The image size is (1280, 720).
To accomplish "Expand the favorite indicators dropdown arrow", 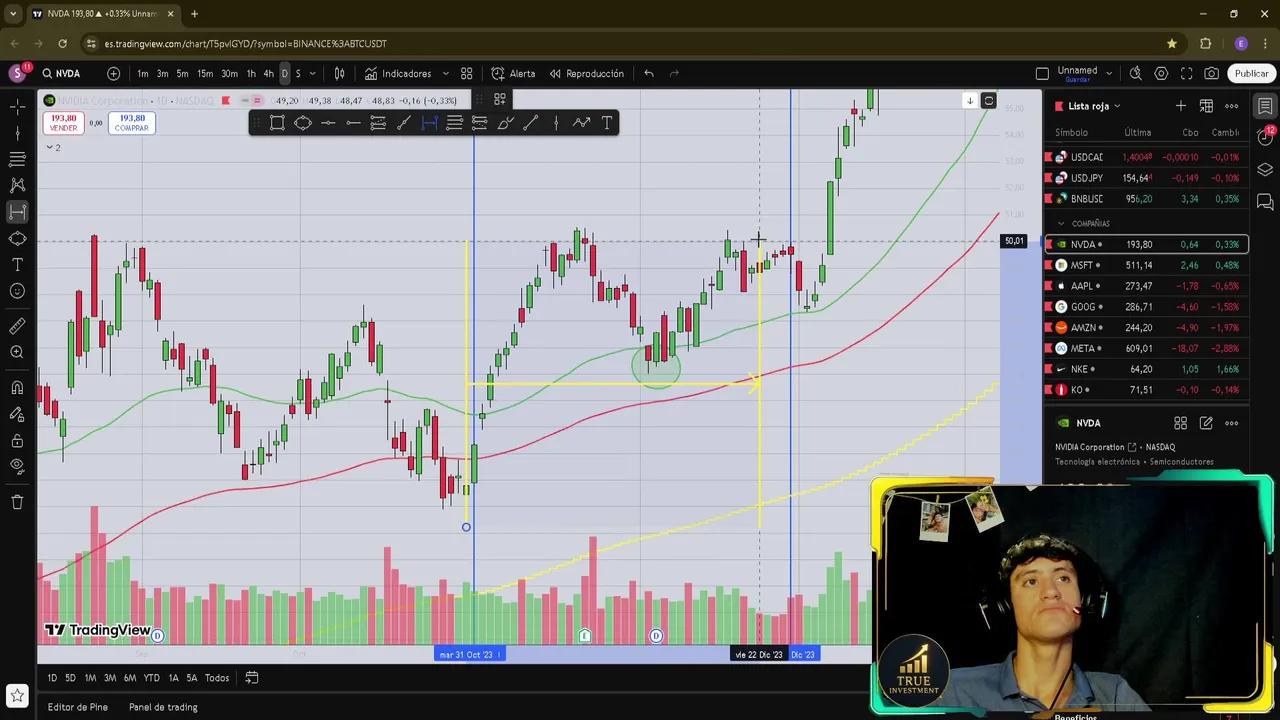I will [x=446, y=73].
